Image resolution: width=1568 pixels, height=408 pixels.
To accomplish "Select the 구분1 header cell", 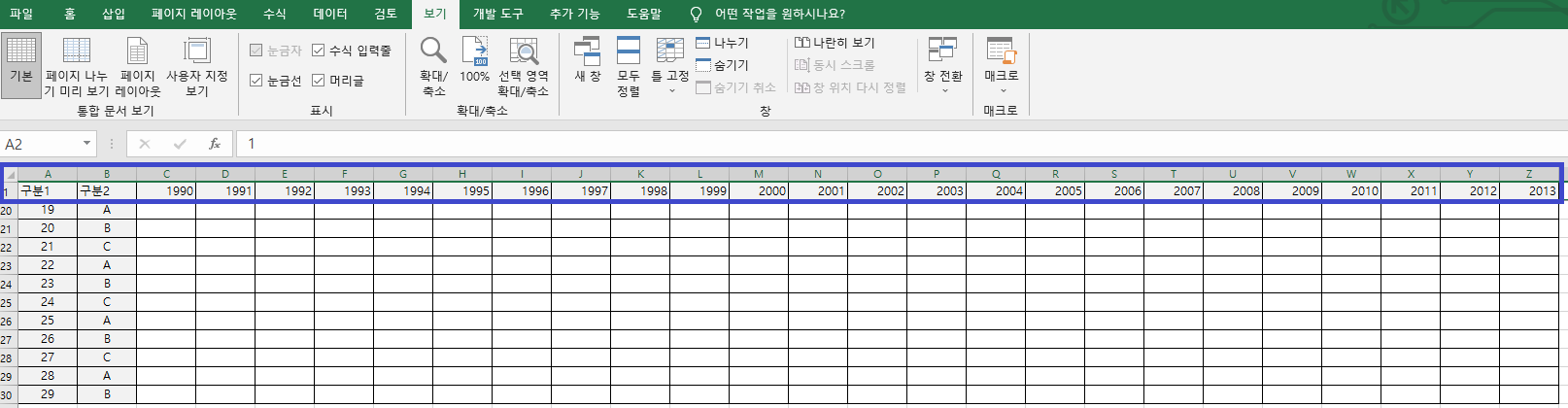I will coord(48,191).
